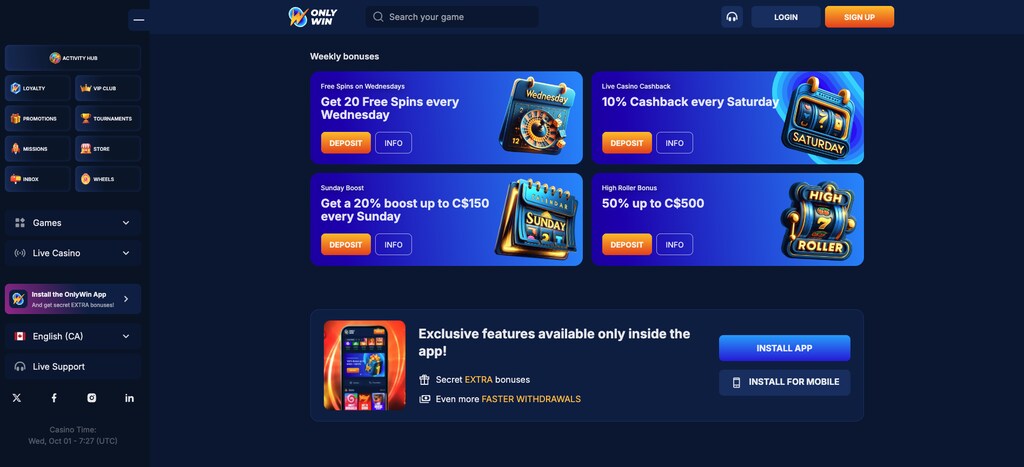Screen dimensions: 1024x467
Task: Expand the Live Casino menu
Action: (x=72, y=253)
